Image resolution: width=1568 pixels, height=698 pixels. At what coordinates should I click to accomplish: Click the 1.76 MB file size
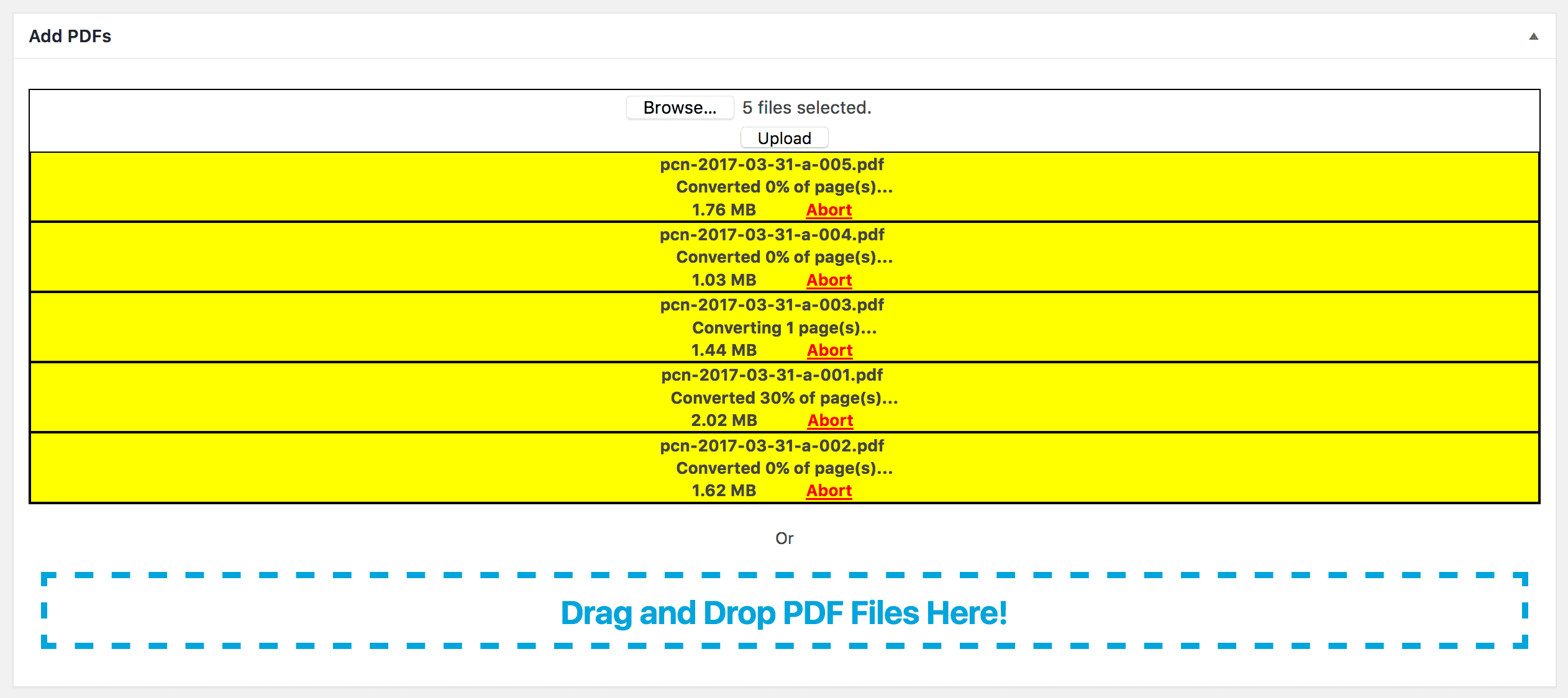pyautogui.click(x=724, y=210)
